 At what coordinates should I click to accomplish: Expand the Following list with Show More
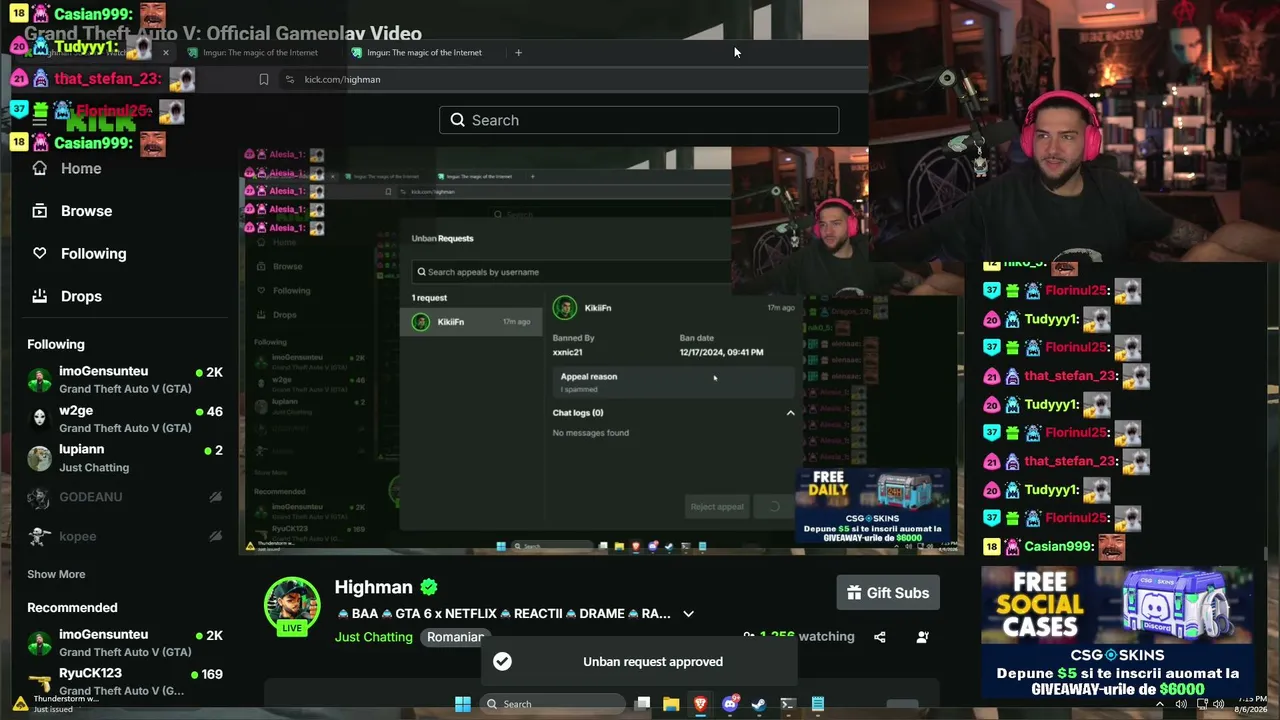tap(56, 574)
